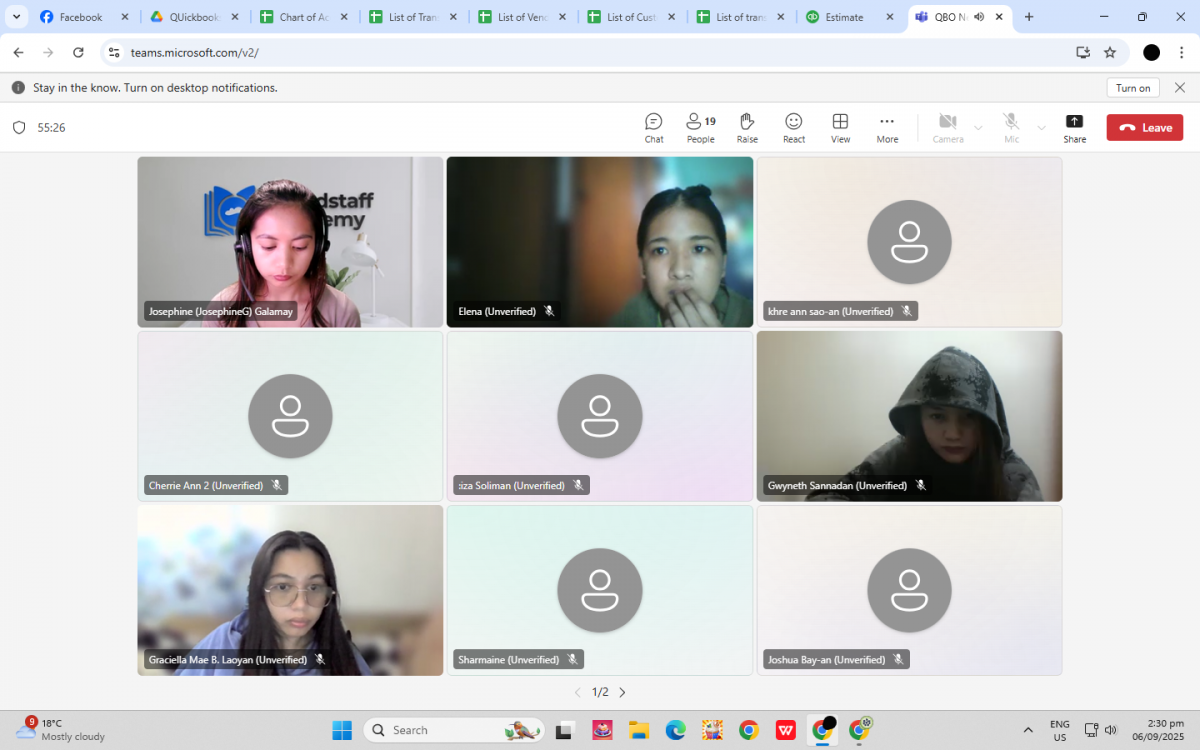Click the shield privacy icon beside timer
Viewport: 1200px width, 750px height.
point(19,128)
